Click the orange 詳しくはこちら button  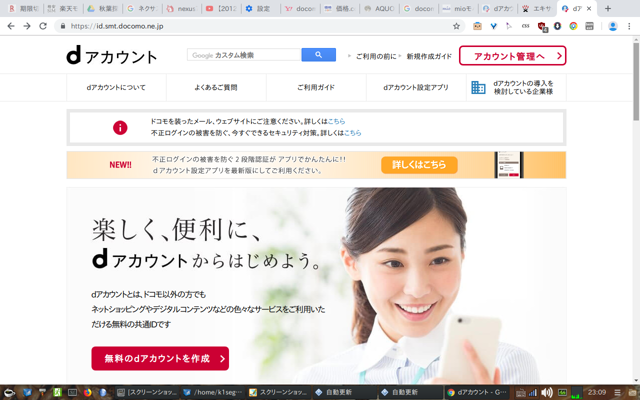pos(419,165)
